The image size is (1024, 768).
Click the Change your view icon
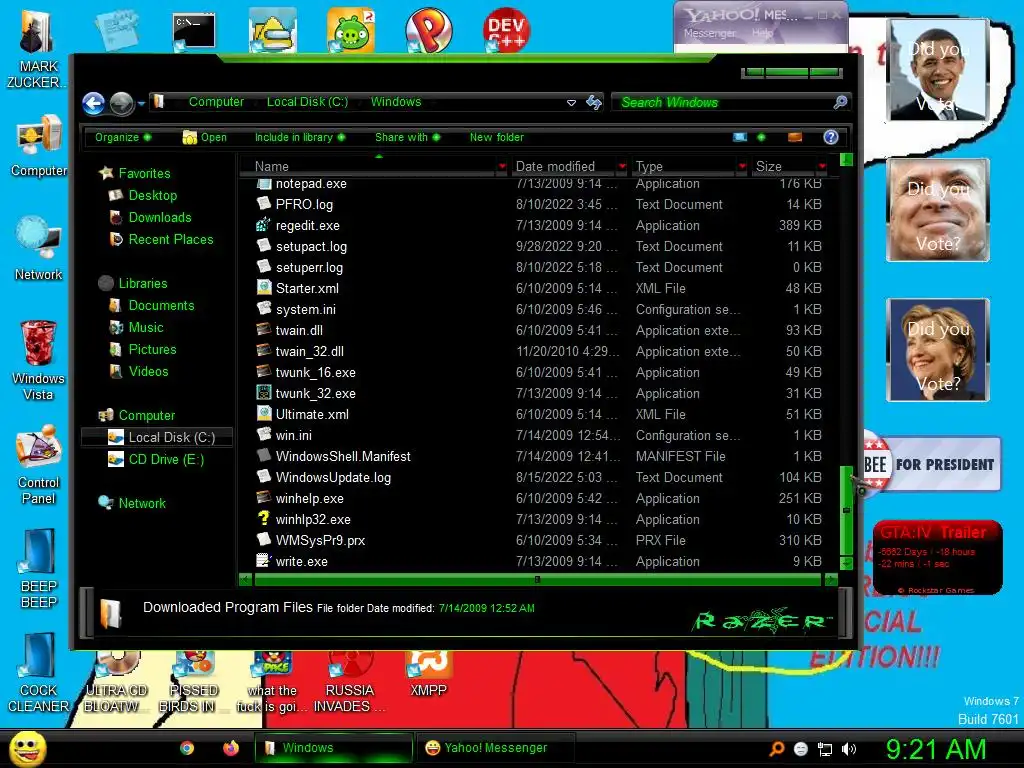click(740, 137)
